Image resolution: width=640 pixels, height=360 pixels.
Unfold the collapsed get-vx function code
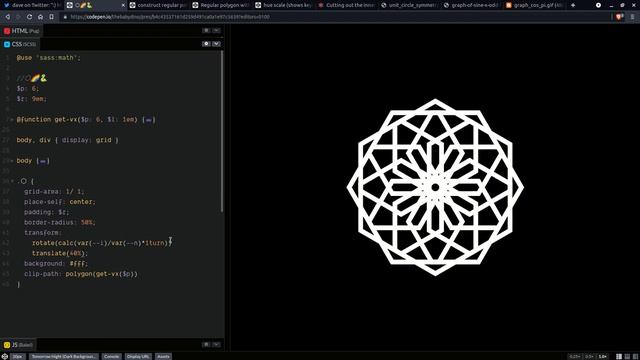[149, 120]
